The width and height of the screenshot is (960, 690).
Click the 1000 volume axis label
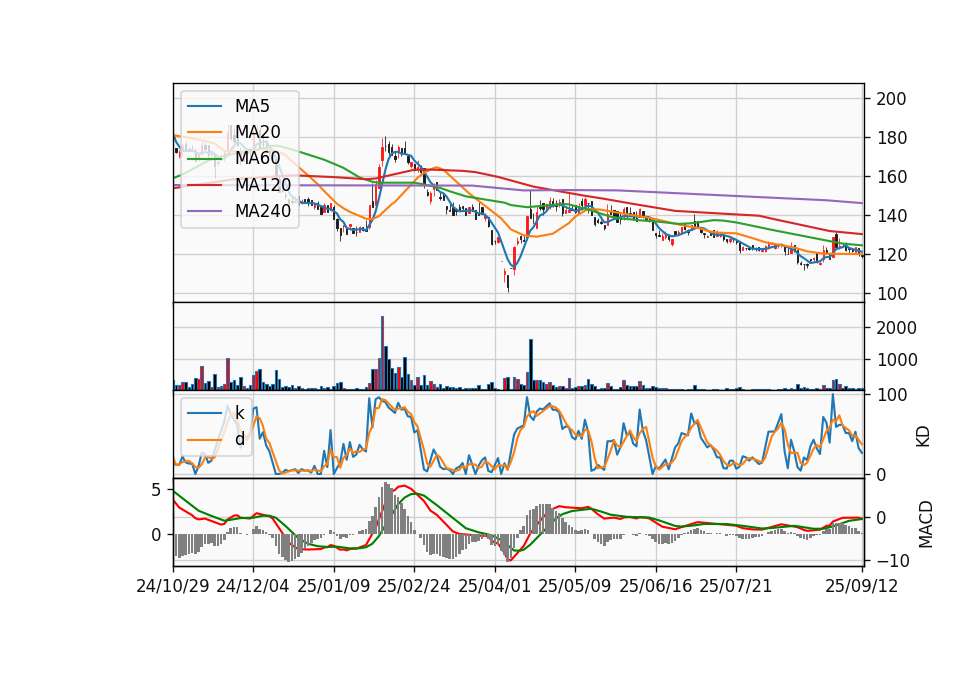pos(896,360)
